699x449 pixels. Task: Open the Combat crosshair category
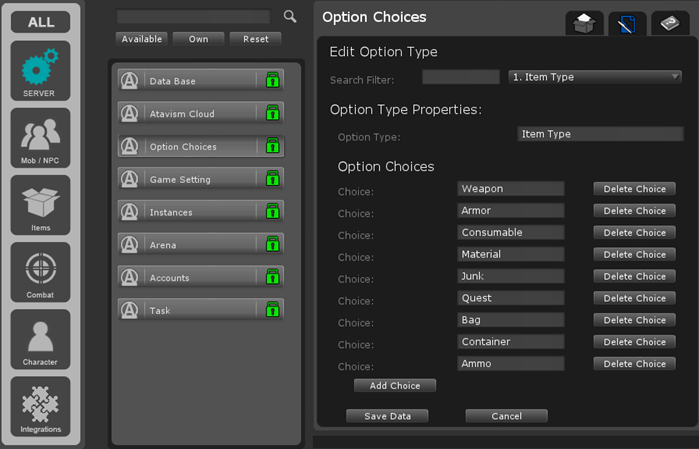(x=41, y=272)
